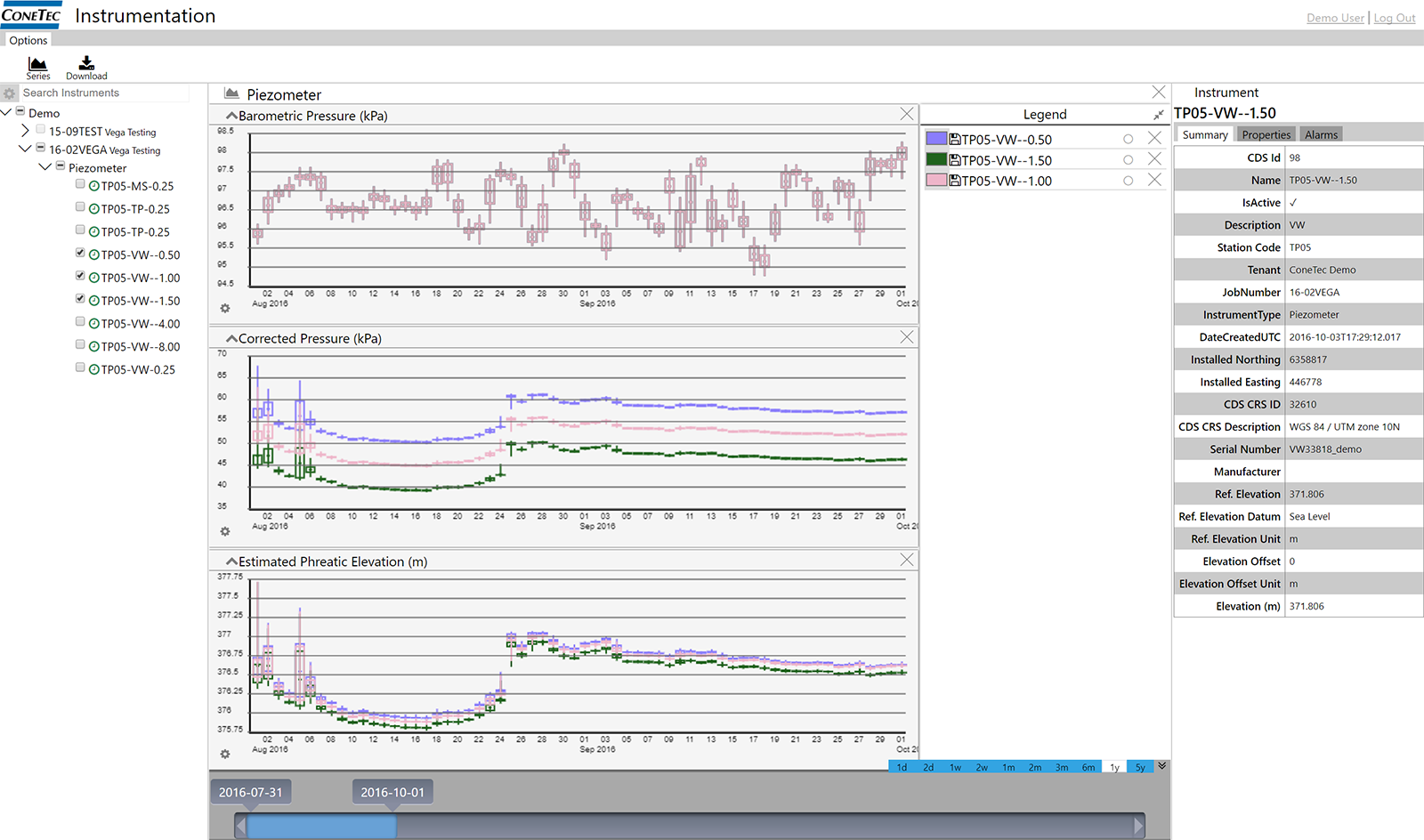The height and width of the screenshot is (840, 1424).
Task: Expand the 15-09TEST Vega Testing node
Action: (25, 131)
